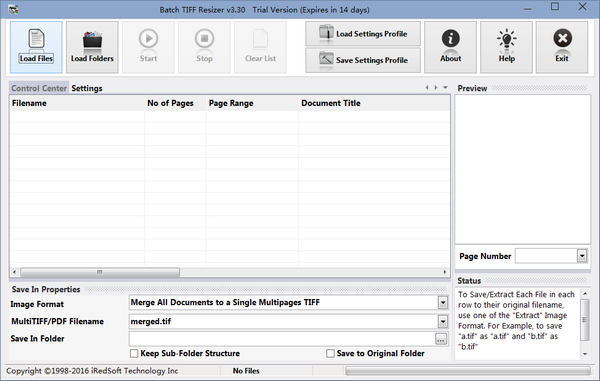This screenshot has height=381, width=600.
Task: Click the progress bar in status bar
Action: [x=468, y=370]
